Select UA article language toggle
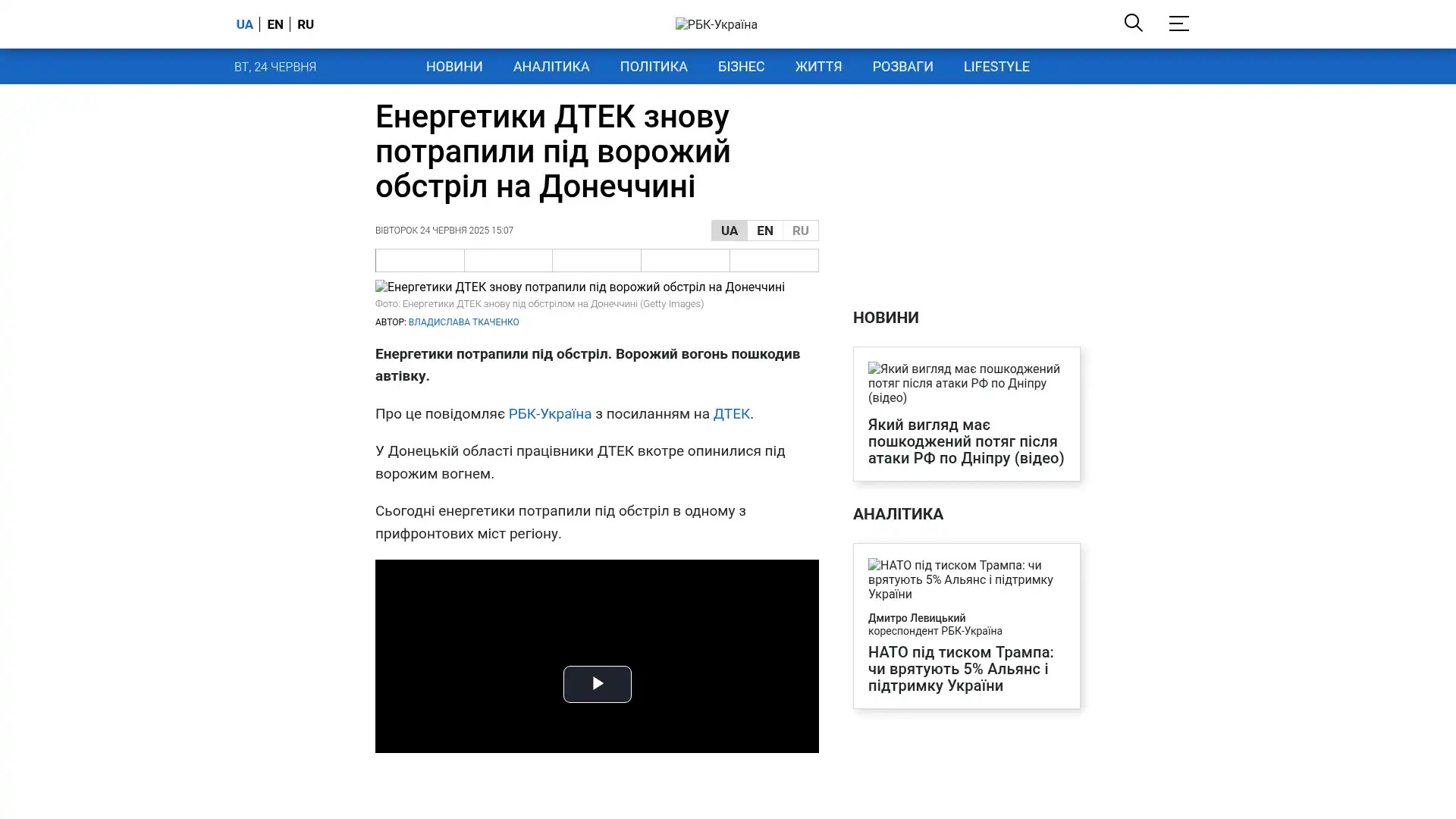The width and height of the screenshot is (1456, 819). tap(729, 231)
